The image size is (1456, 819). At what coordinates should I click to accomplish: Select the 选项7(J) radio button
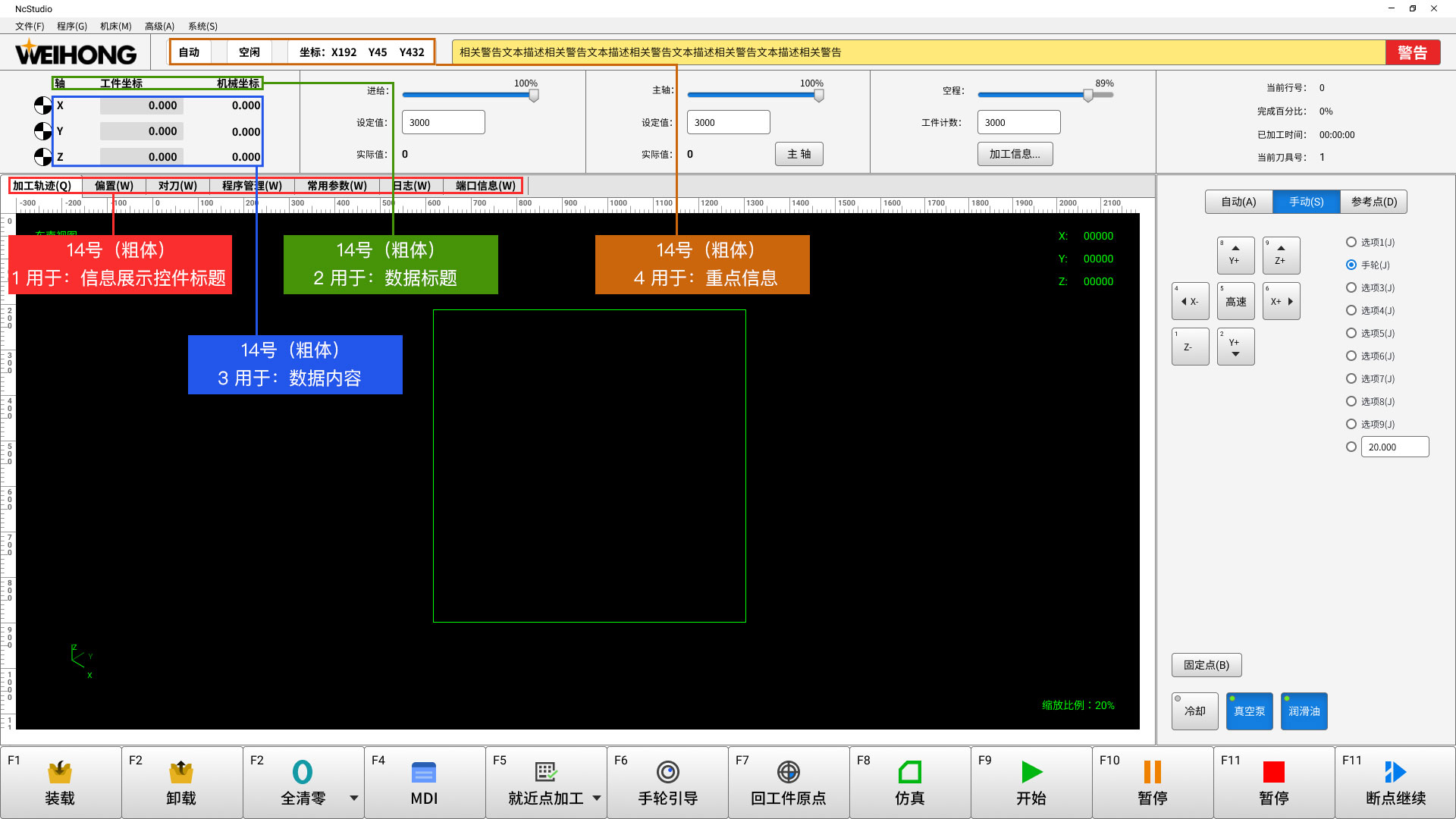coord(1351,378)
